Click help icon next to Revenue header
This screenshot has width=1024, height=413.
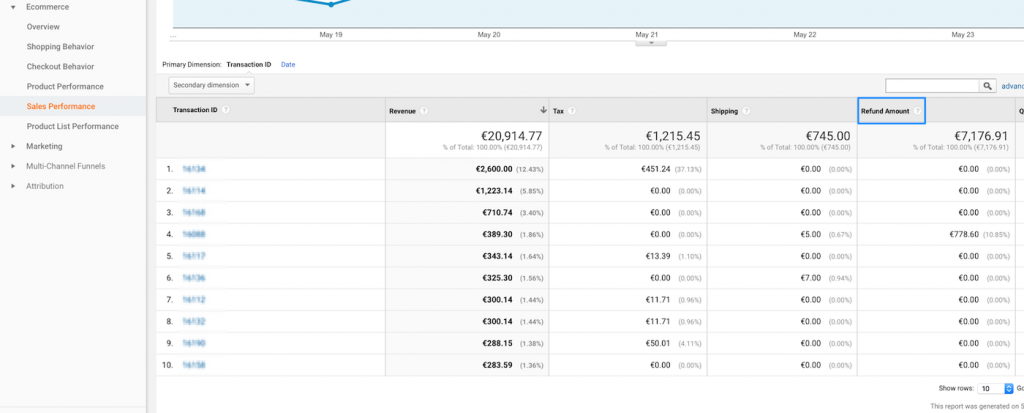pyautogui.click(x=426, y=111)
